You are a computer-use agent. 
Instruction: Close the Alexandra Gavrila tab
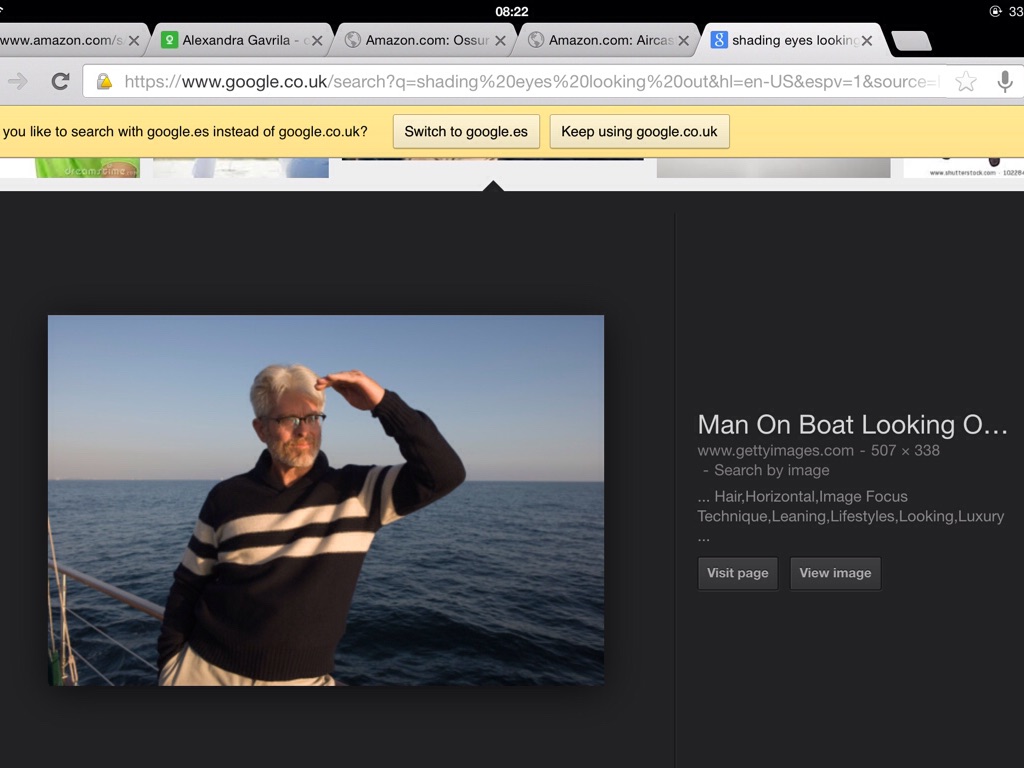click(317, 41)
